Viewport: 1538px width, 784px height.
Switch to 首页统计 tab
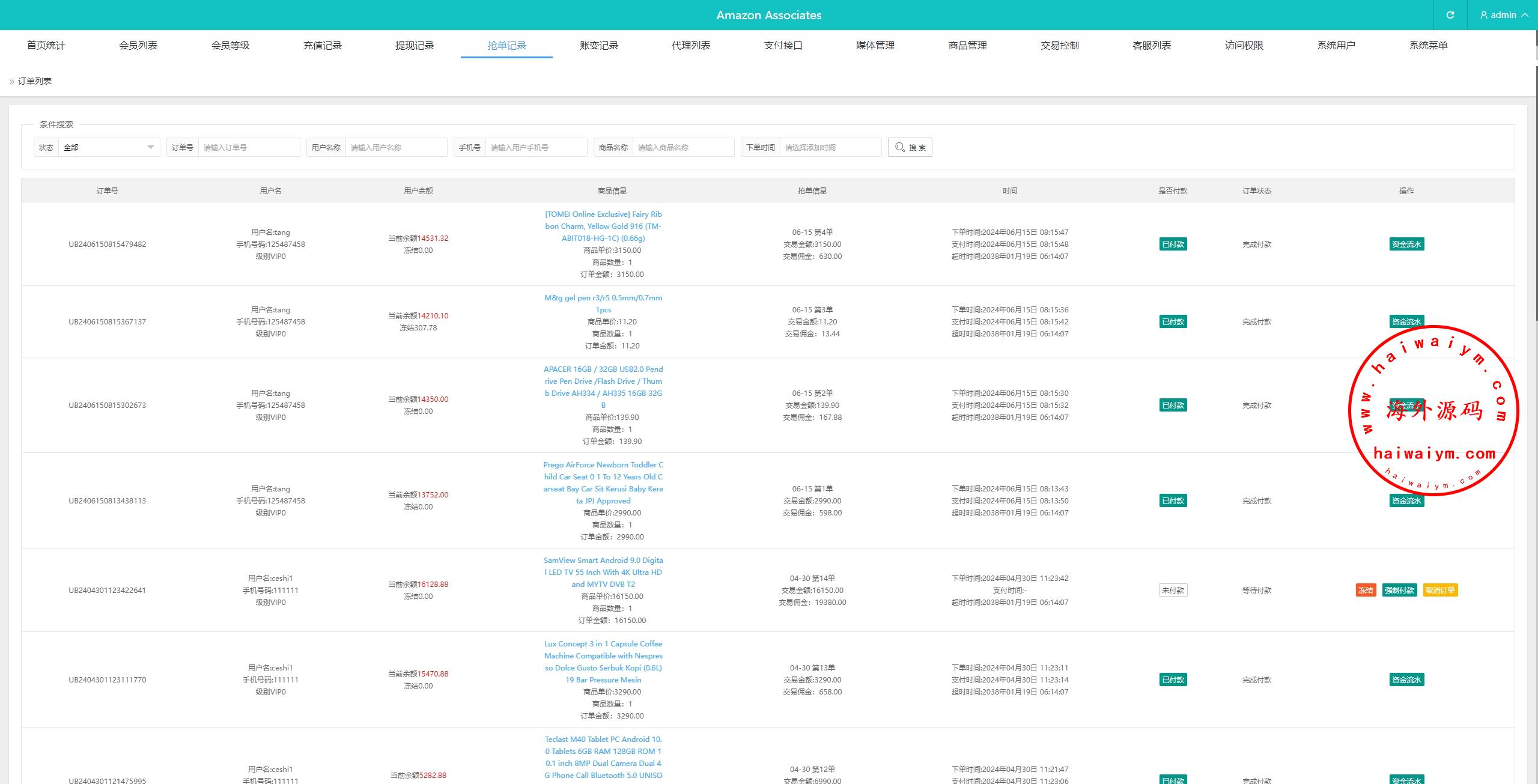coord(46,46)
